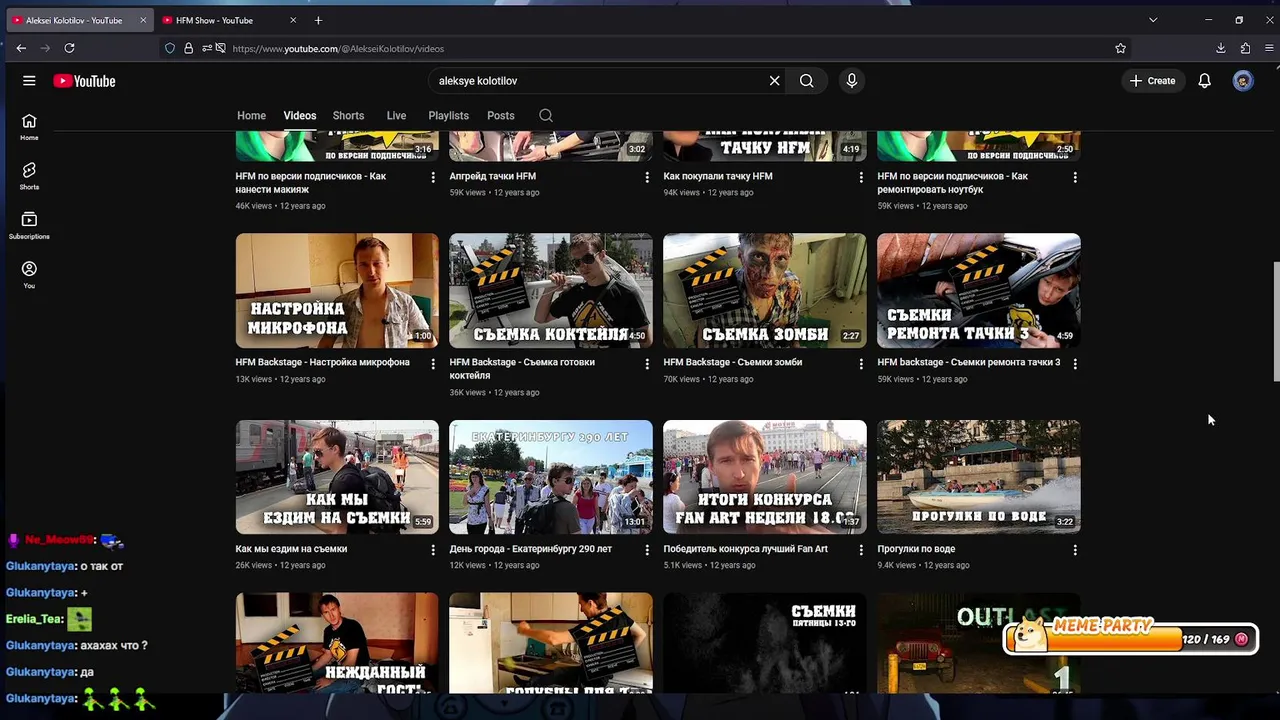The height and width of the screenshot is (720, 1280).
Task: Open options for Апгрейд тачки HFM video
Action: (647, 177)
